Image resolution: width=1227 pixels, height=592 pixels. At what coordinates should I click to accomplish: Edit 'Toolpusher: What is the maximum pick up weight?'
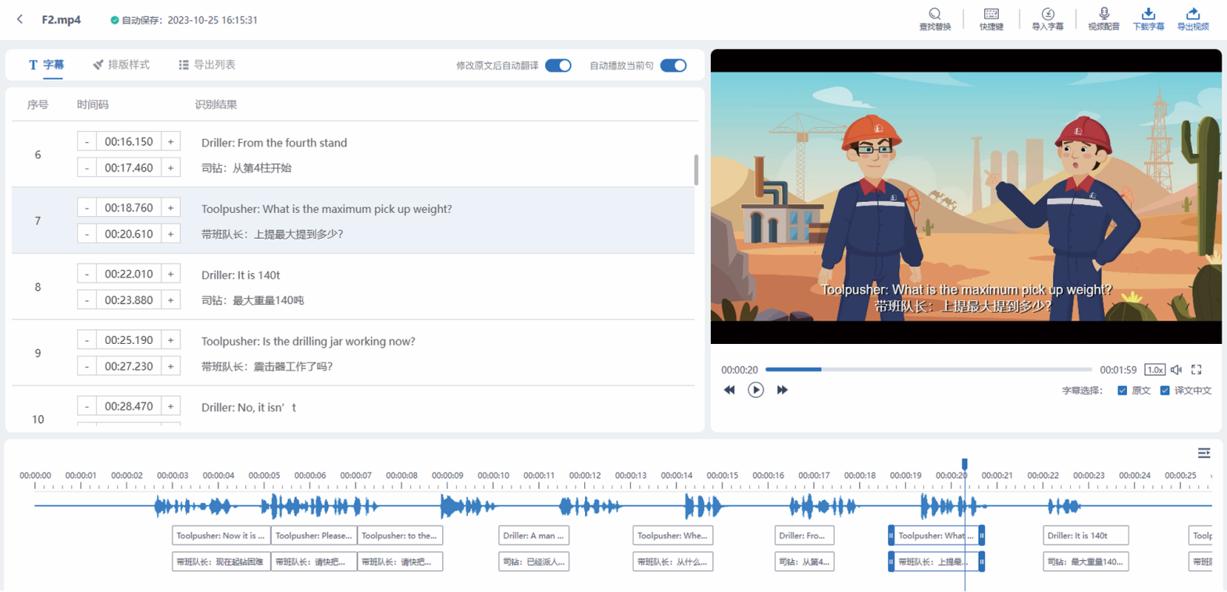tap(326, 209)
